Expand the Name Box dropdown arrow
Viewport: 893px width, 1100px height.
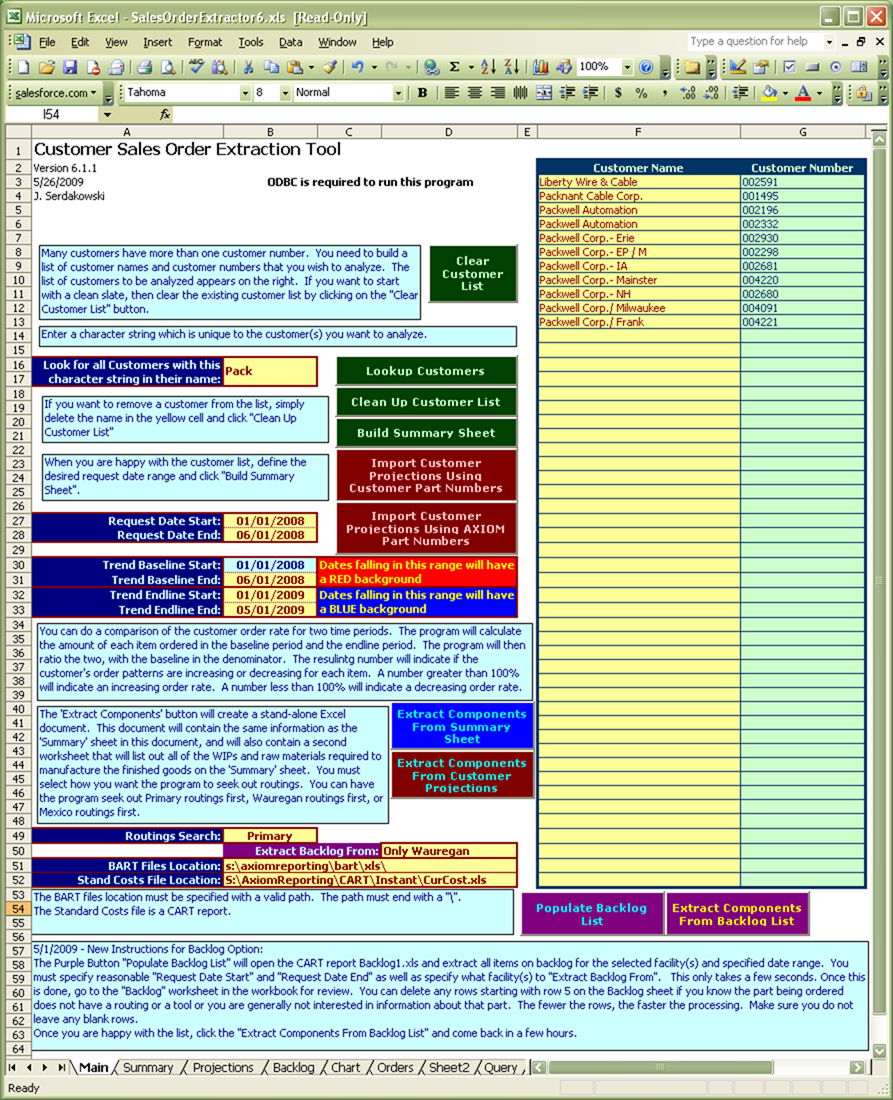coord(107,114)
